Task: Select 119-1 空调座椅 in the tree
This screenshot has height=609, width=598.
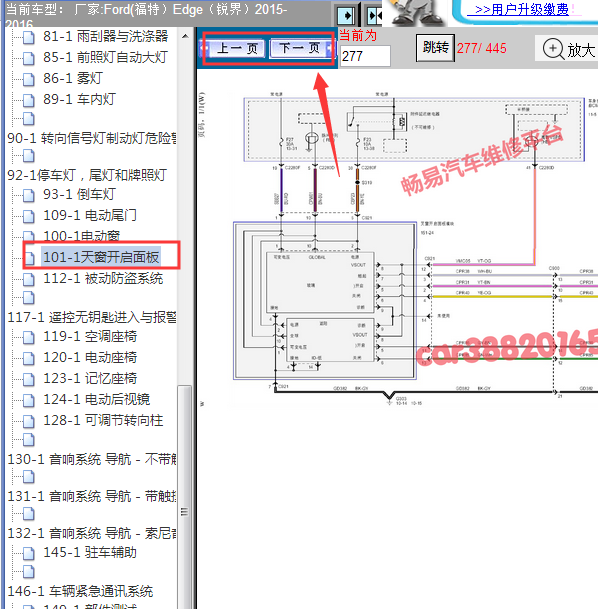Action: click(x=90, y=336)
